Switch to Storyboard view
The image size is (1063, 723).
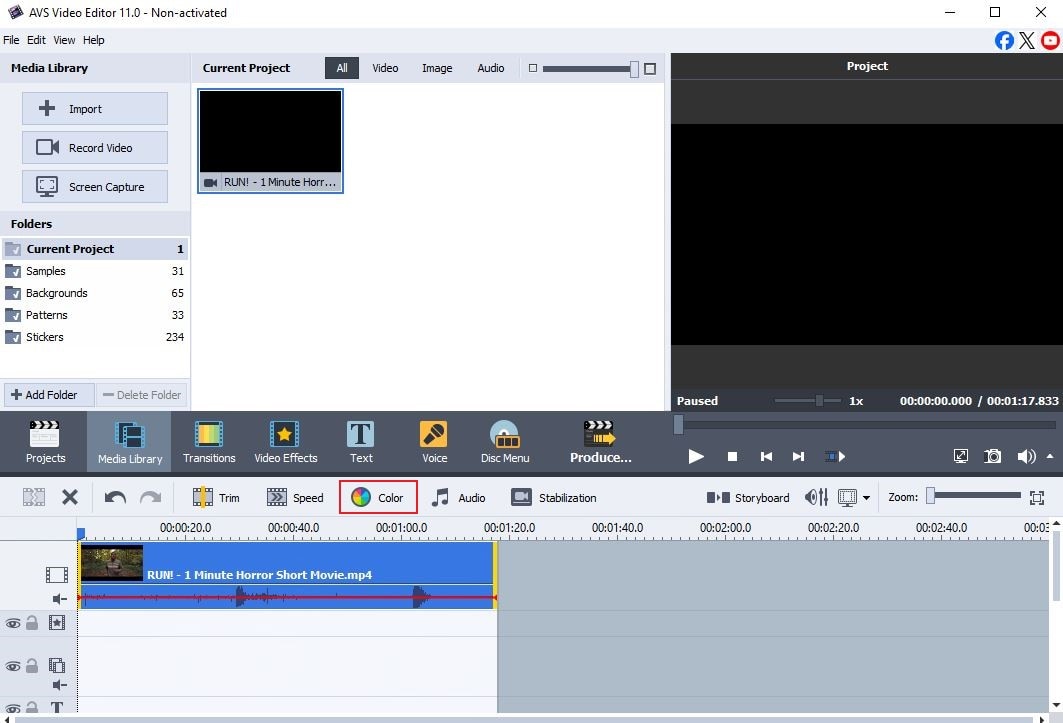click(x=748, y=497)
